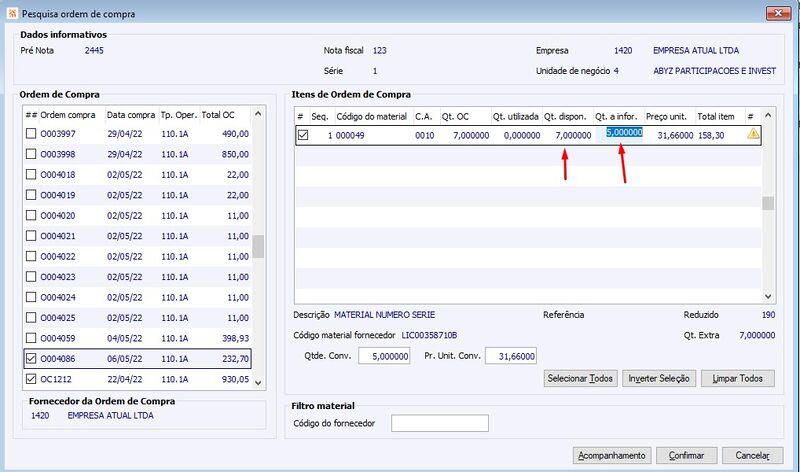This screenshot has height=472, width=800.
Task: Click the Qtde. Conv. input field
Action: tap(384, 356)
